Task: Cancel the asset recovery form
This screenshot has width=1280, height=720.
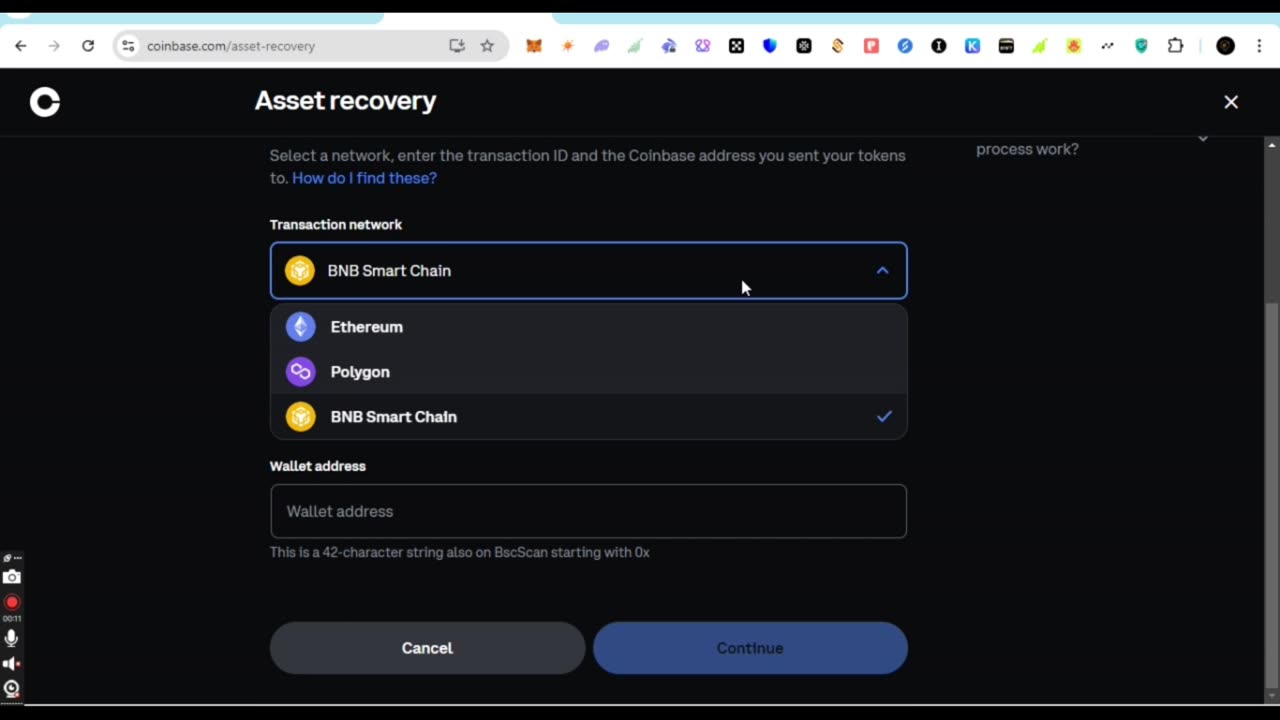Action: coord(427,648)
